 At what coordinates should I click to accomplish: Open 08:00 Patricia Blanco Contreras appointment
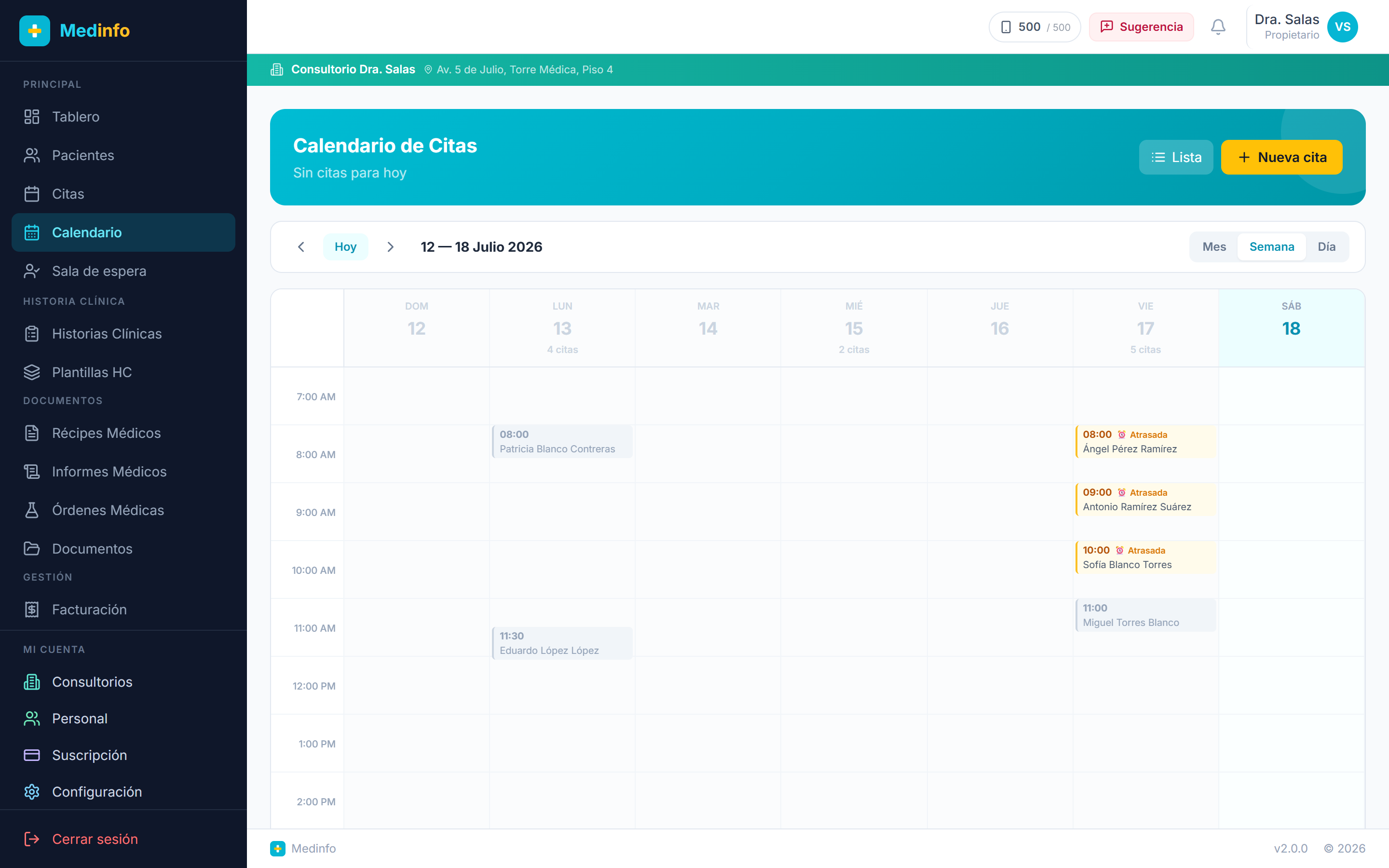[562, 441]
